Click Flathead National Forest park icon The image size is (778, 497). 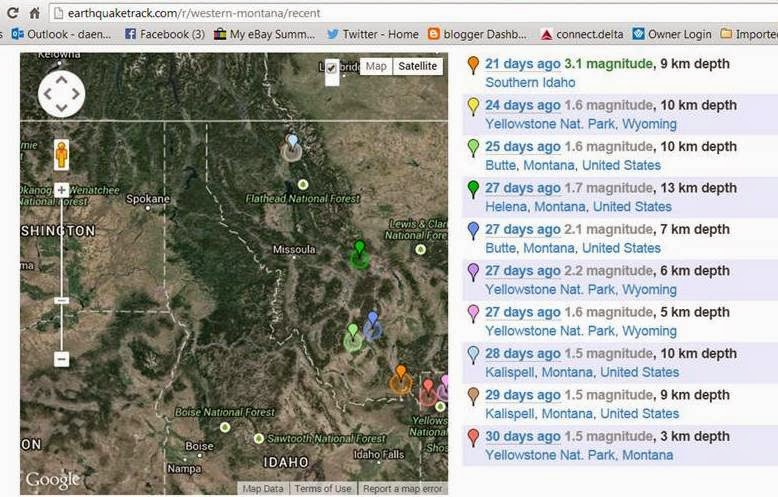pyautogui.click(x=303, y=185)
